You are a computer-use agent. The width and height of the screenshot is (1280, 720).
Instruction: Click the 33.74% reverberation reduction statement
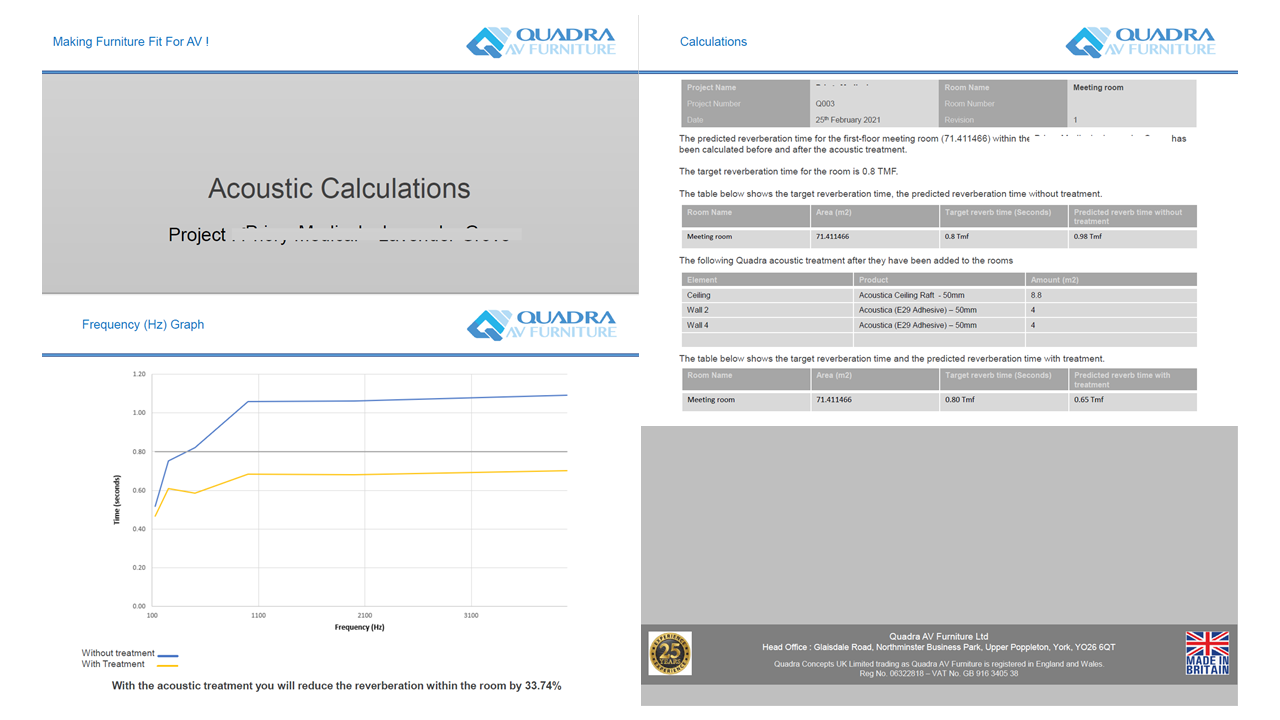coord(336,686)
